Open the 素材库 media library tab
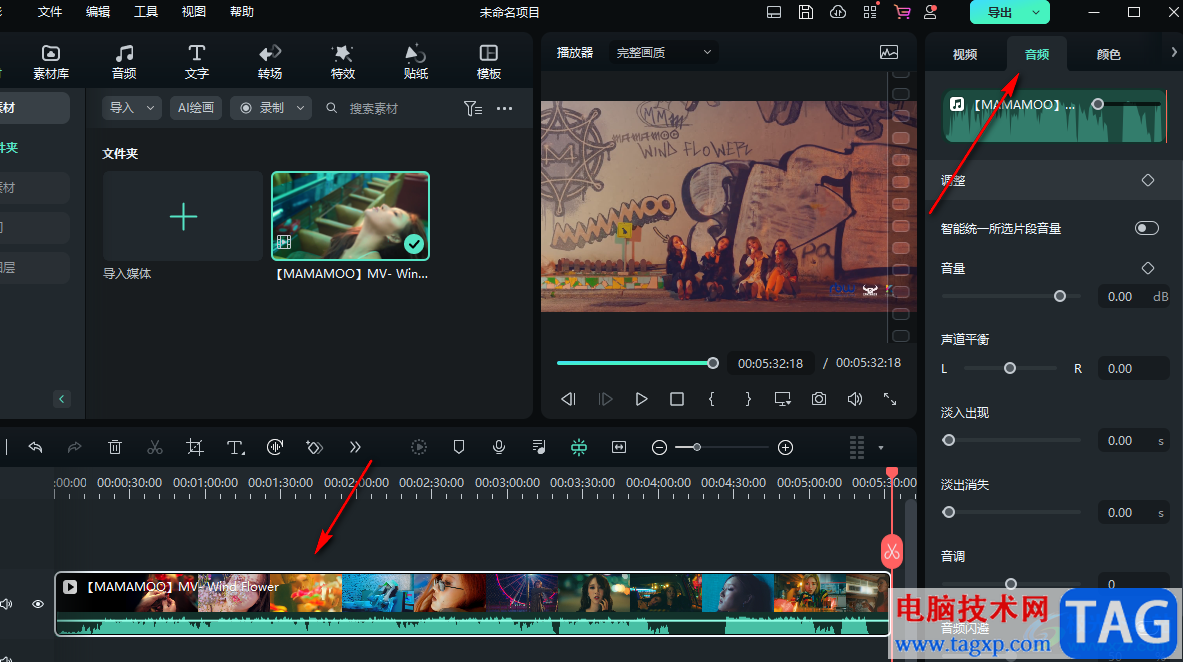 tap(51, 62)
